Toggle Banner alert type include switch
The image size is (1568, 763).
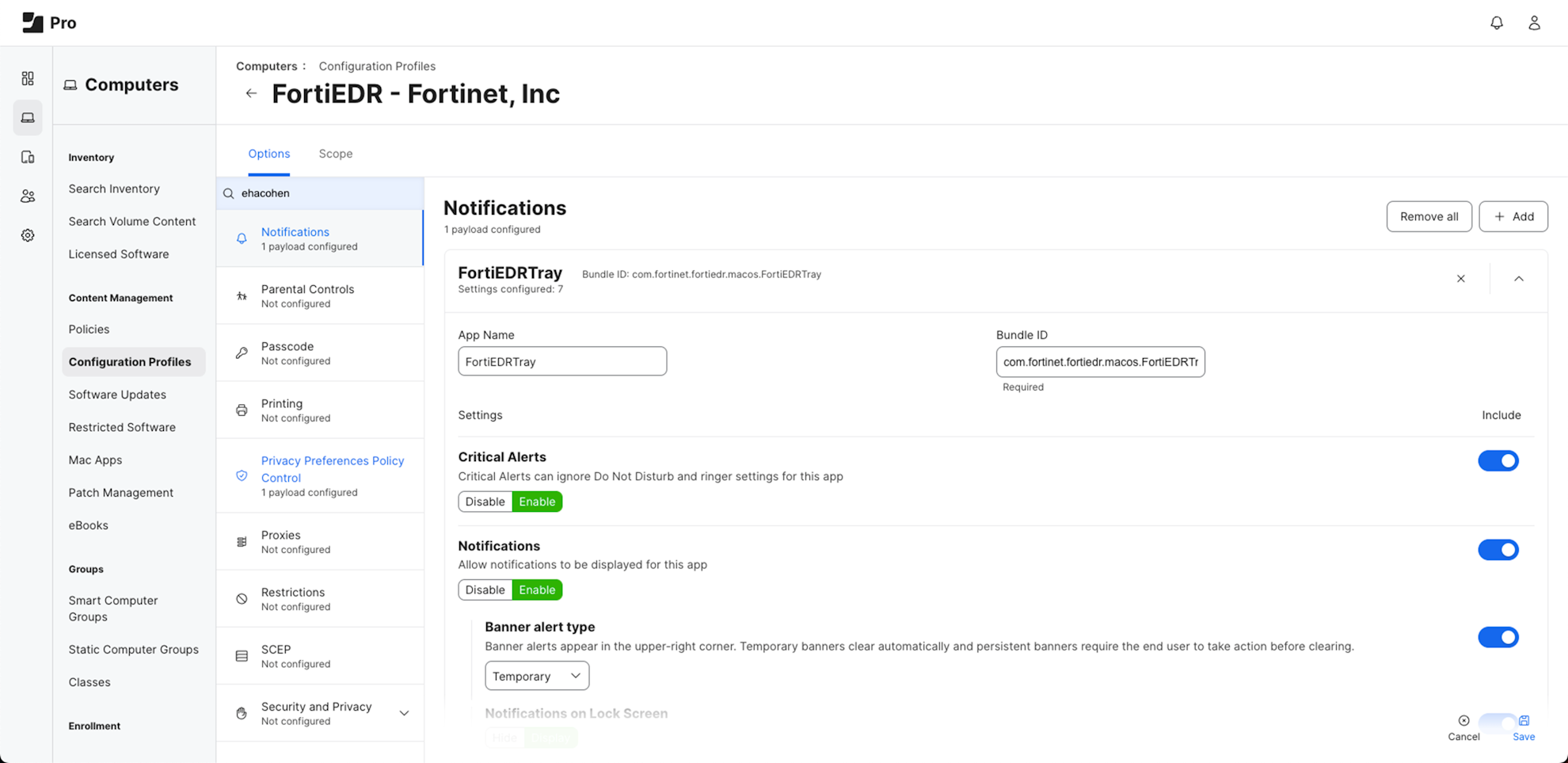(1498, 637)
